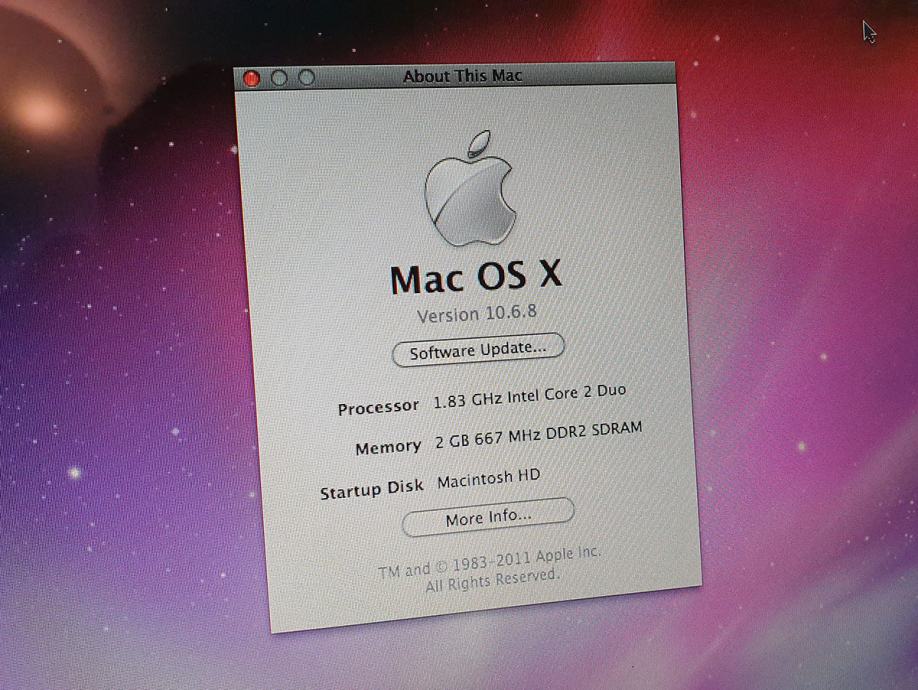
Task: Select the 1.83 GHz Intel Core 2 Duo value
Action: coord(530,396)
